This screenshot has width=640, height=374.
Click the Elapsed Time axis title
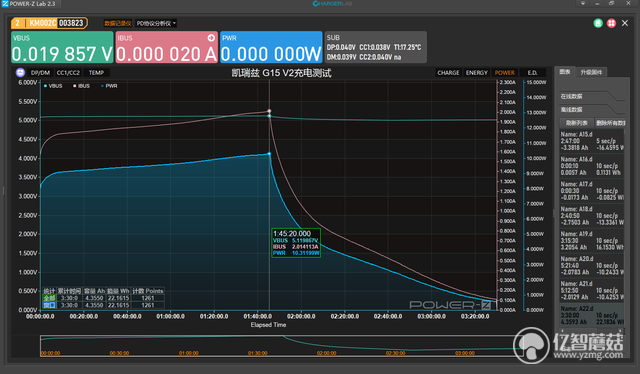pos(268,325)
